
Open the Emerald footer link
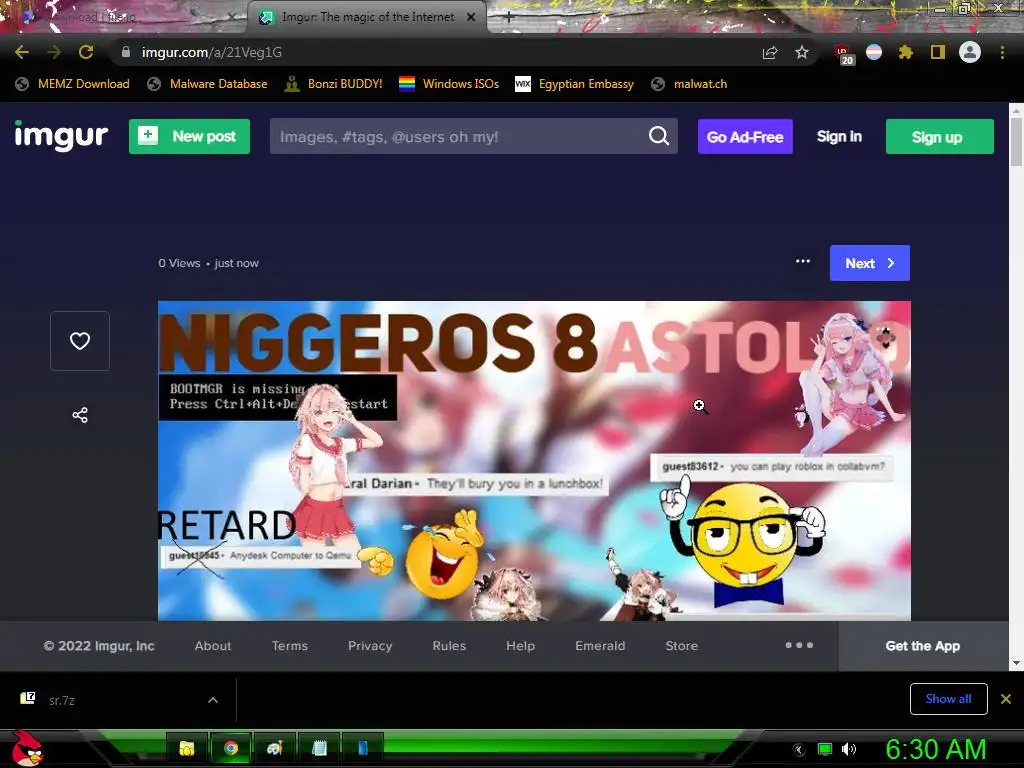[x=600, y=646]
